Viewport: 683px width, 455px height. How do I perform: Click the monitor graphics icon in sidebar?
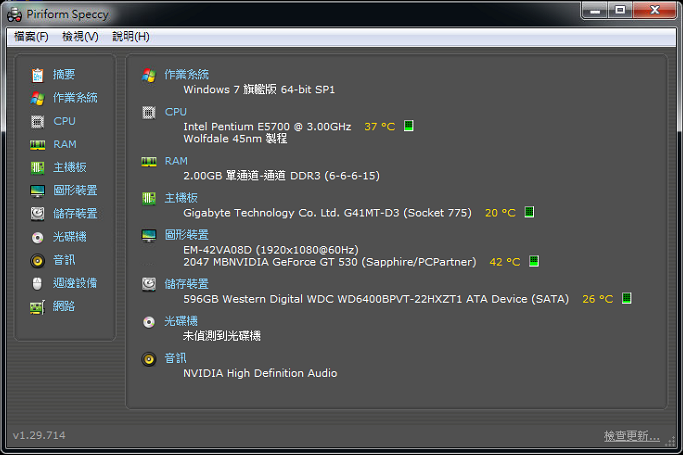[37, 191]
